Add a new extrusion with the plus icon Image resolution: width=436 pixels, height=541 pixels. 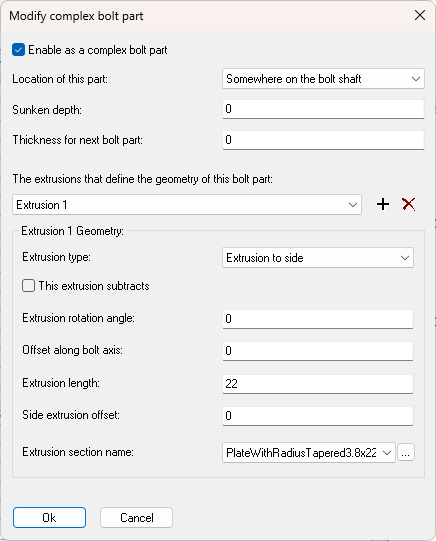(383, 204)
